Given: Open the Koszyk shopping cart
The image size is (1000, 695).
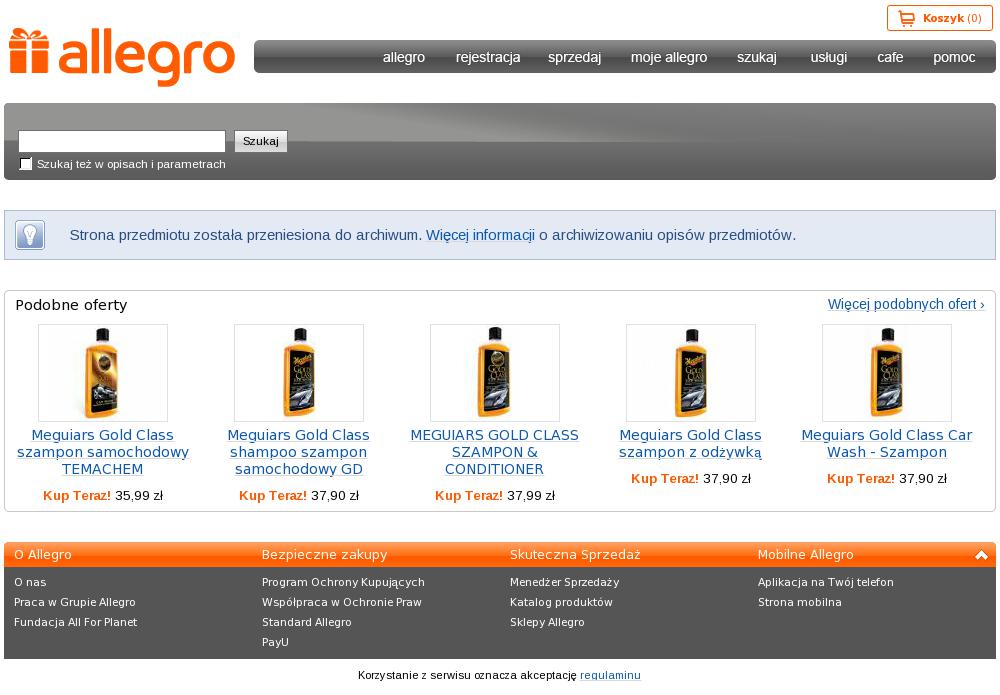Looking at the screenshot, I should [x=939, y=18].
